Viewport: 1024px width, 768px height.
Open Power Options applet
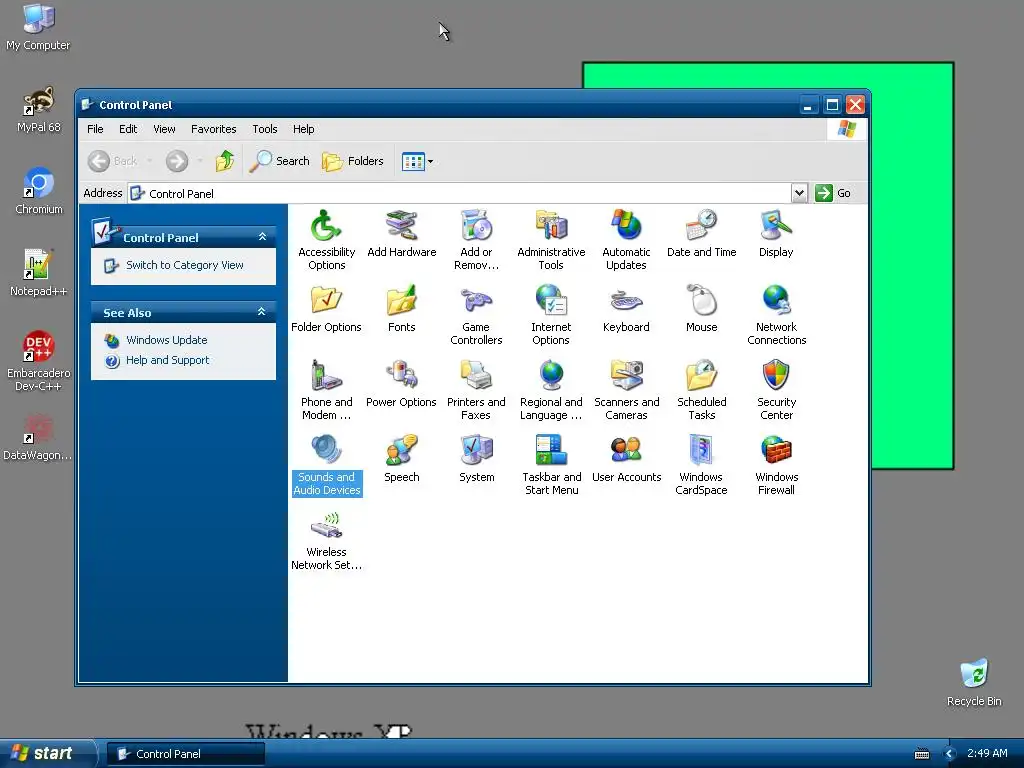coord(402,385)
